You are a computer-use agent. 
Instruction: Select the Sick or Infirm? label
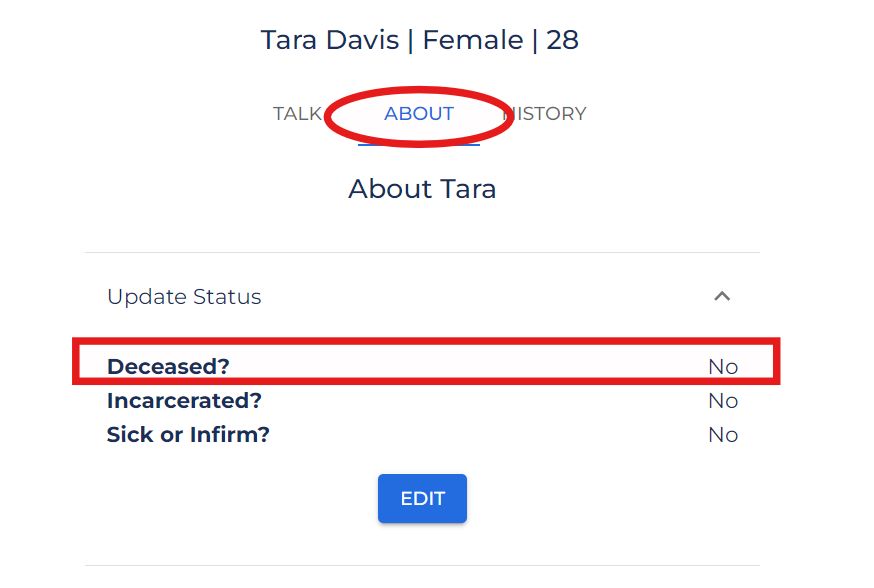188,435
